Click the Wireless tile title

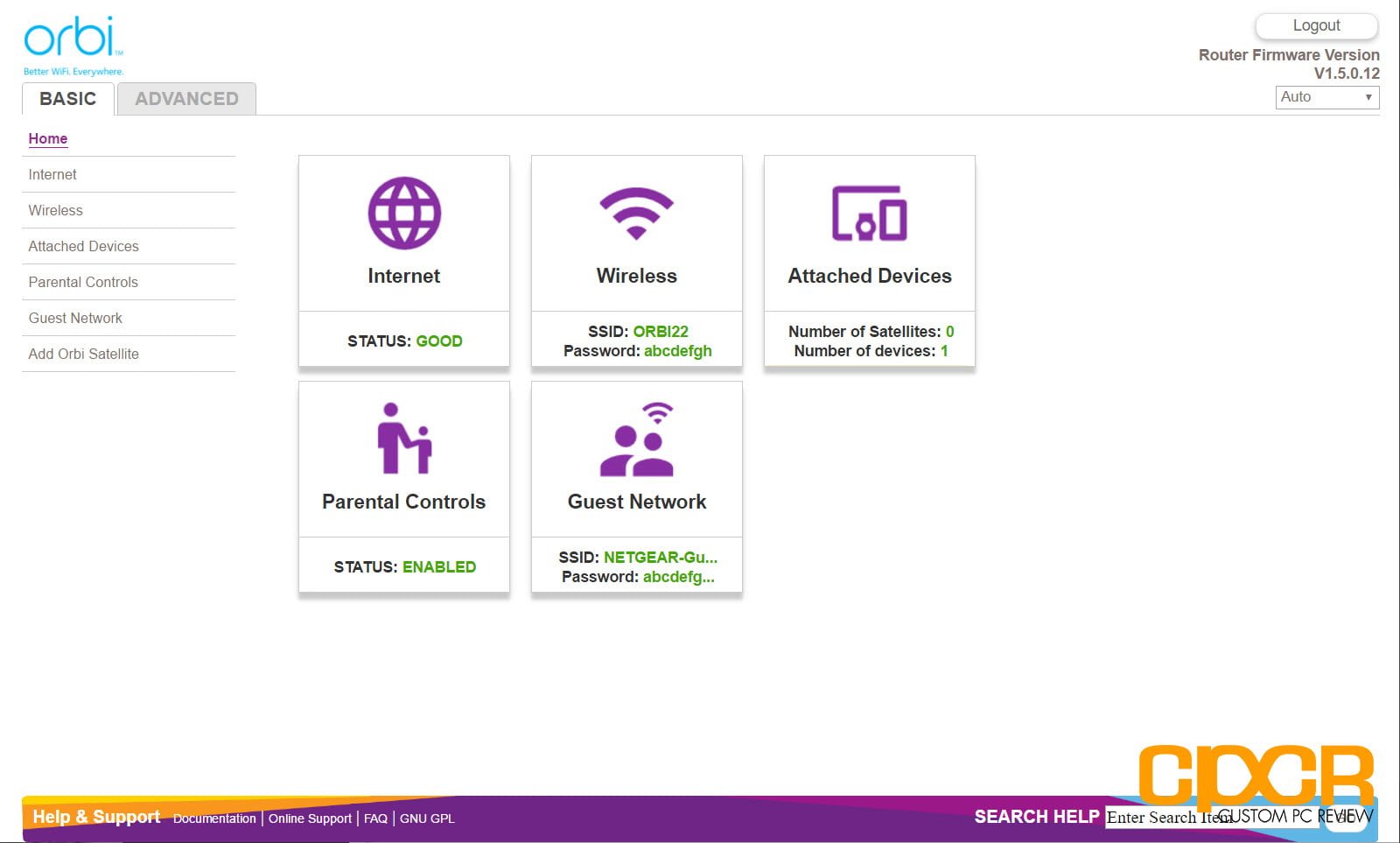pyautogui.click(x=637, y=276)
